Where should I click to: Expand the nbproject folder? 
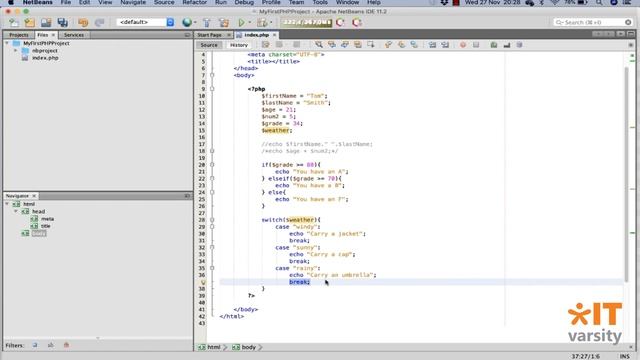coord(16,51)
